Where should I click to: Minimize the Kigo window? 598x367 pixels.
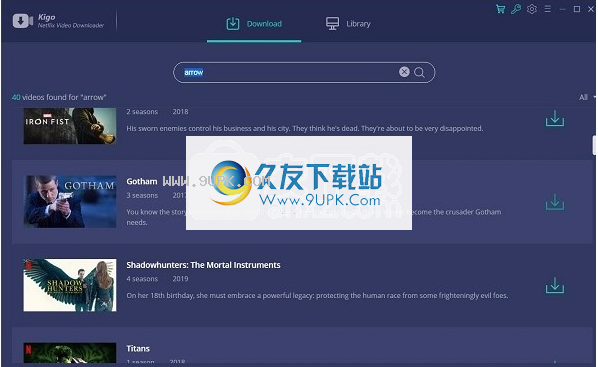point(562,9)
